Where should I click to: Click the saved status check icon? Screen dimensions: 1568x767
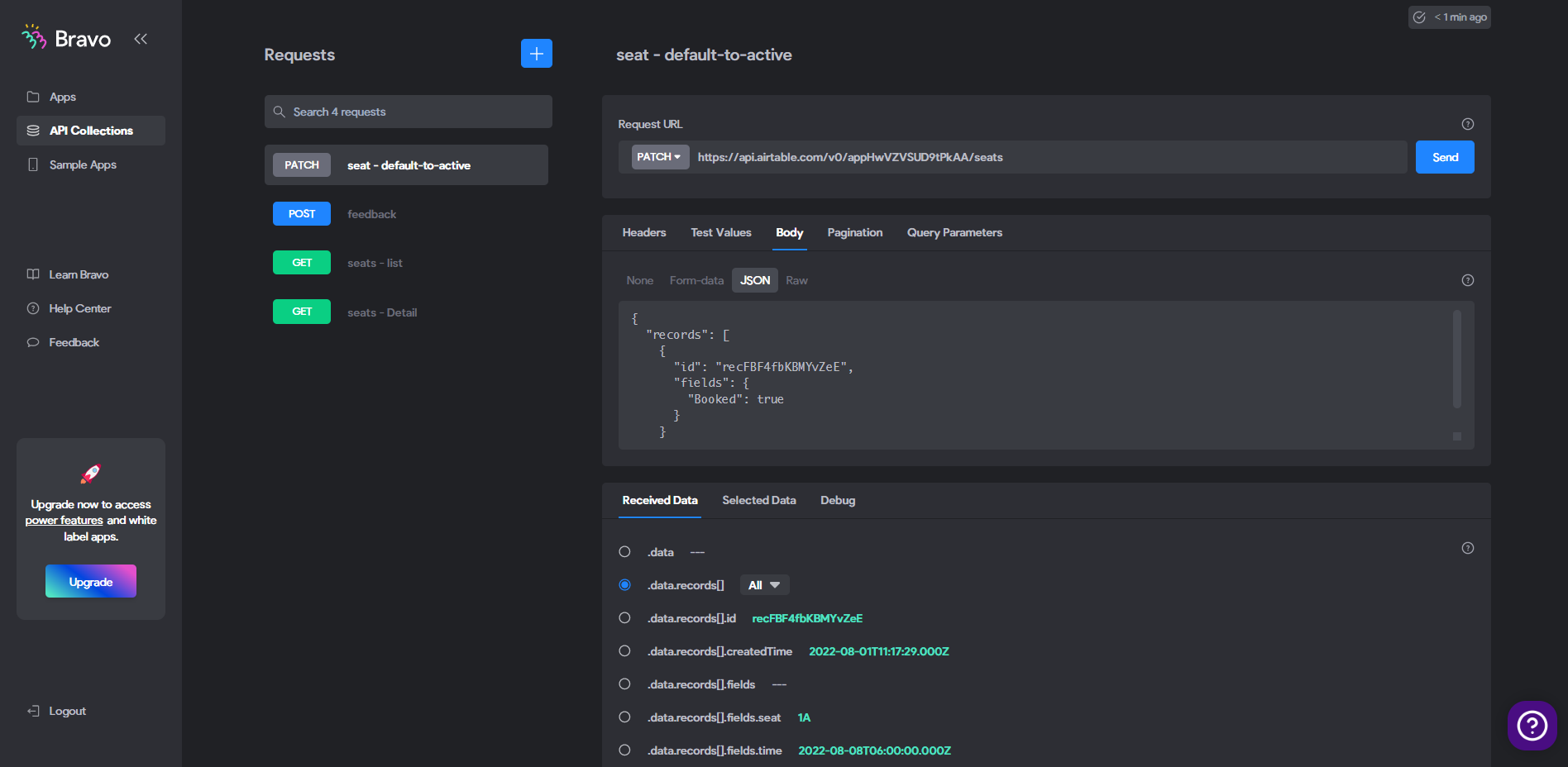click(1419, 17)
